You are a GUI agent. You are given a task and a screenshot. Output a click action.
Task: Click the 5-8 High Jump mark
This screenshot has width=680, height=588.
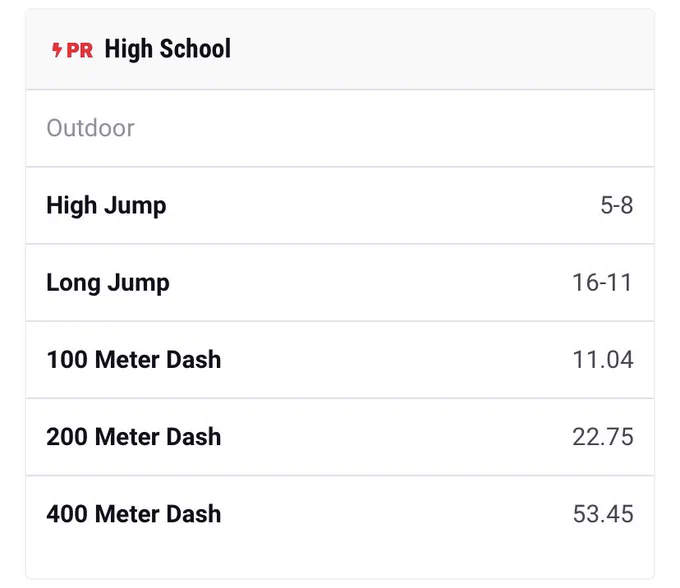click(616, 205)
